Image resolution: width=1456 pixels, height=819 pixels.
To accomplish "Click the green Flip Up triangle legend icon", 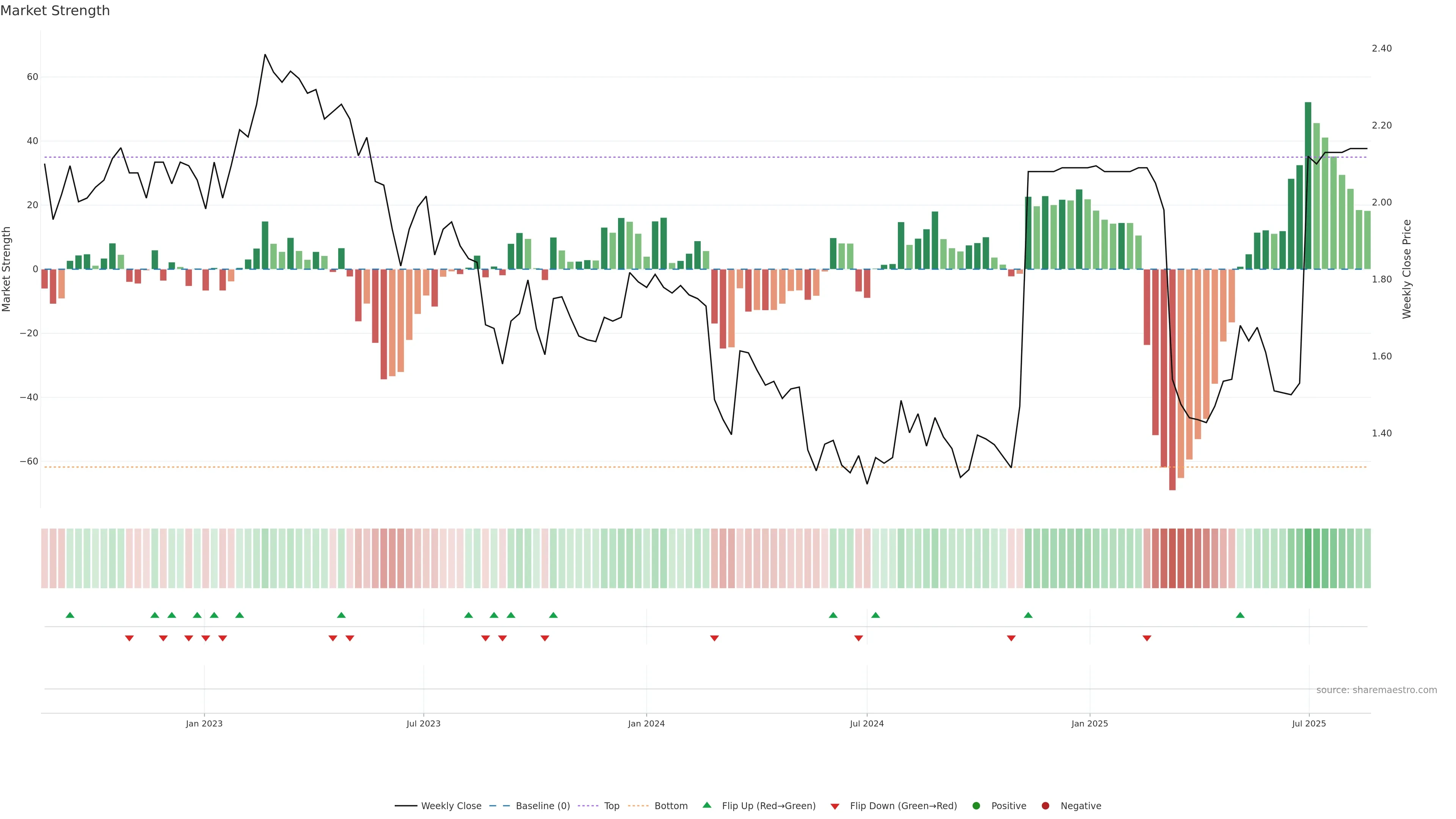I will click(x=706, y=805).
